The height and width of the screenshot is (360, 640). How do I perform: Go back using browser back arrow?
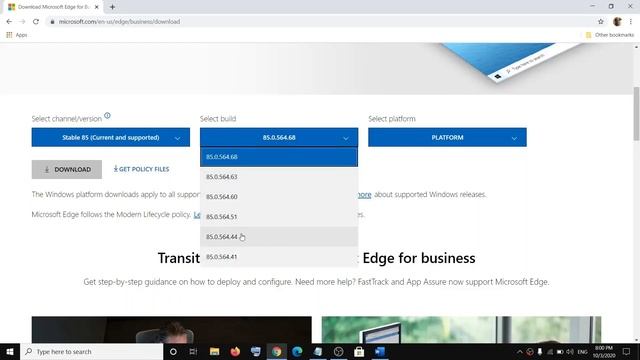9,22
